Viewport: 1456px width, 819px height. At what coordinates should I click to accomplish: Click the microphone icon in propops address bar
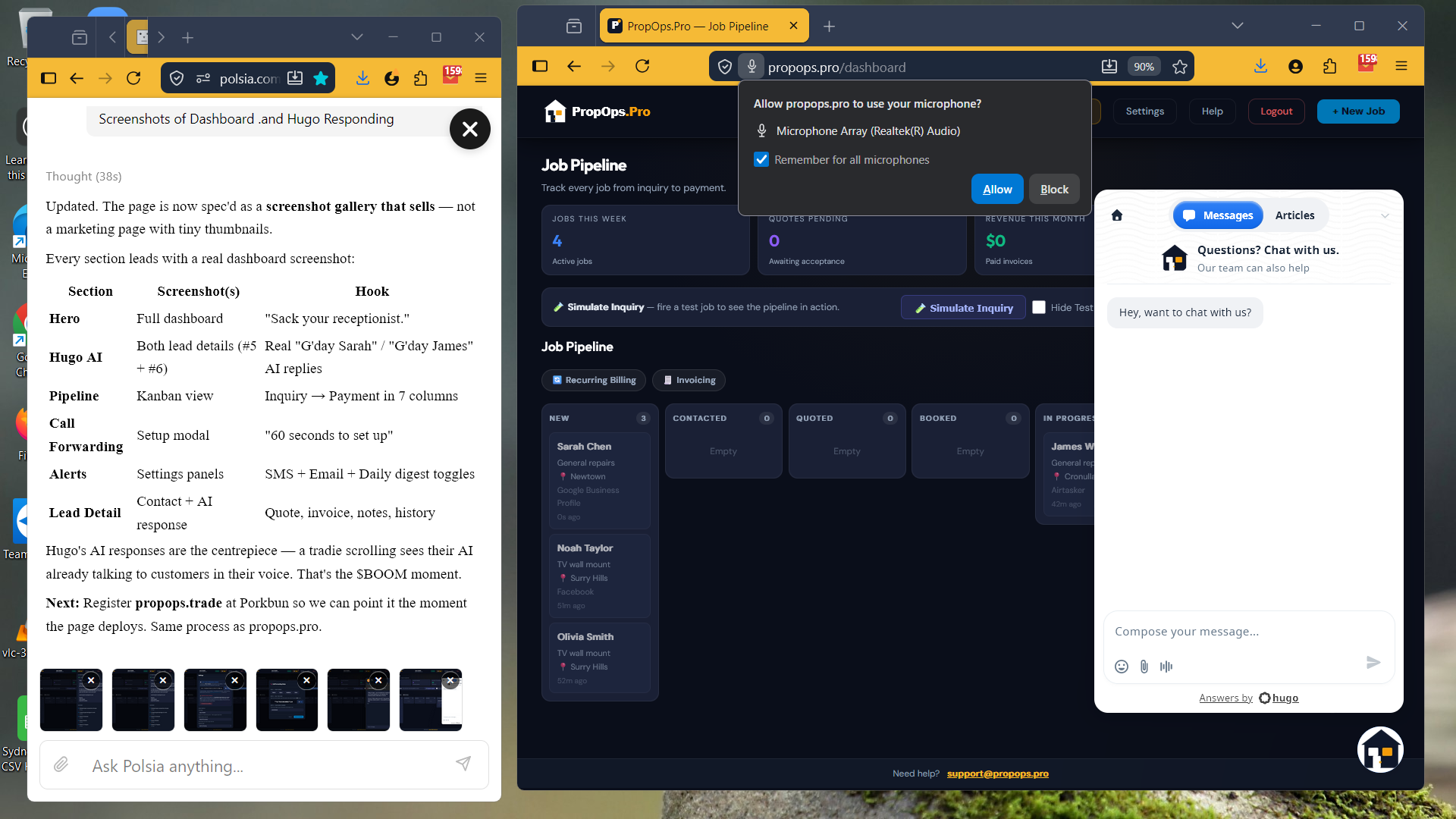[x=752, y=67]
